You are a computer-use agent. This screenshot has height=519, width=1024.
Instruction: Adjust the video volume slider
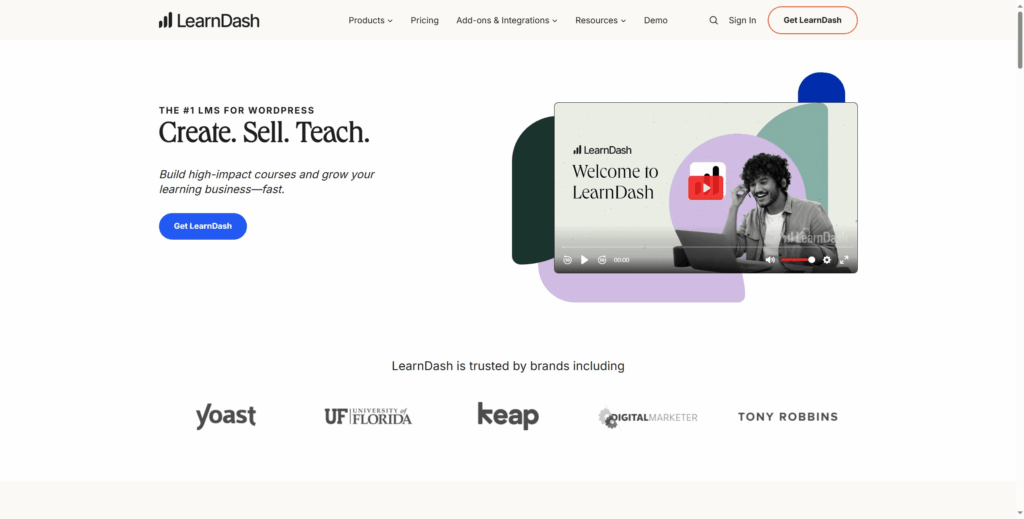(798, 260)
